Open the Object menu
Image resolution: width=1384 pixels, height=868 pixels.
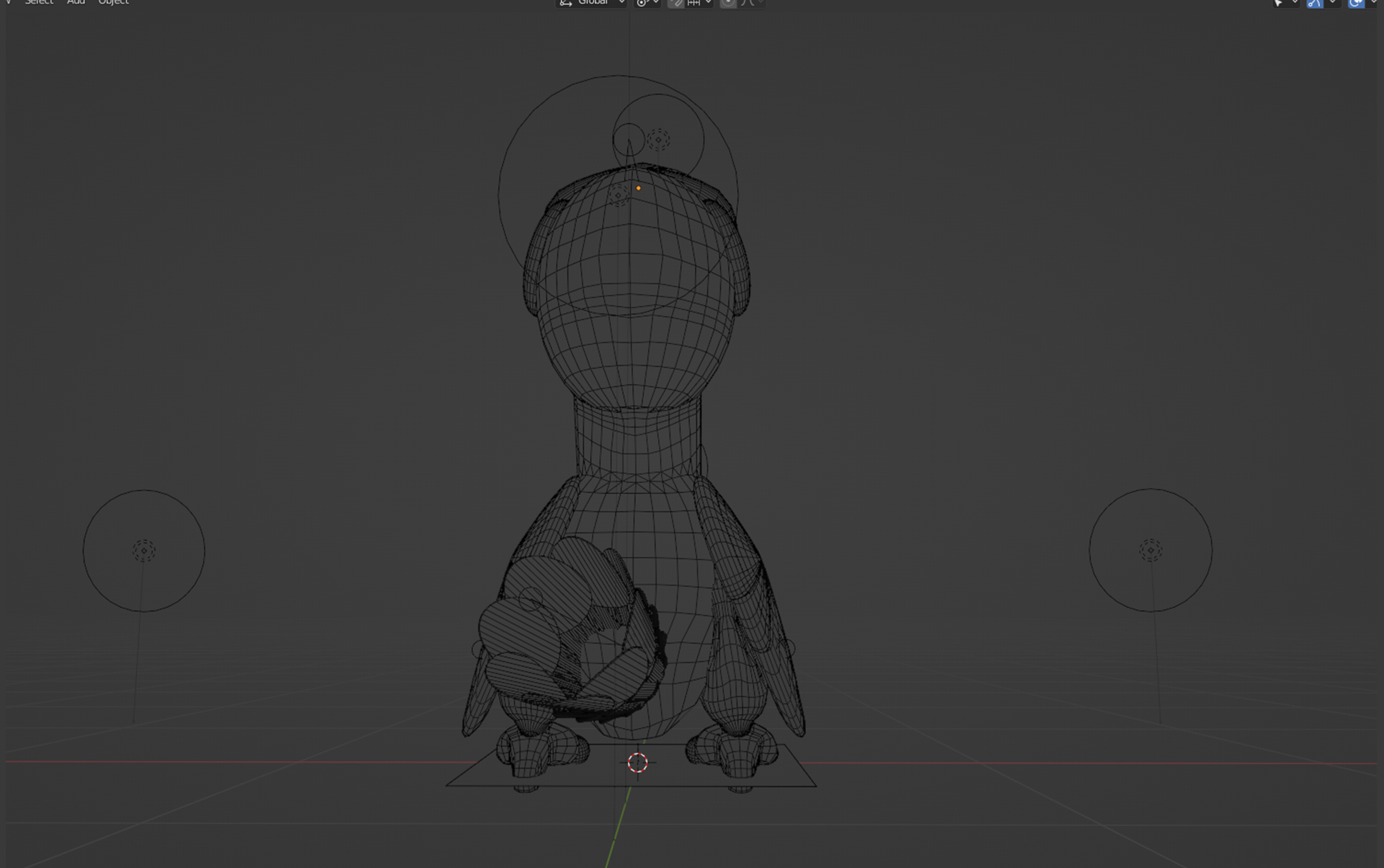tap(113, 2)
